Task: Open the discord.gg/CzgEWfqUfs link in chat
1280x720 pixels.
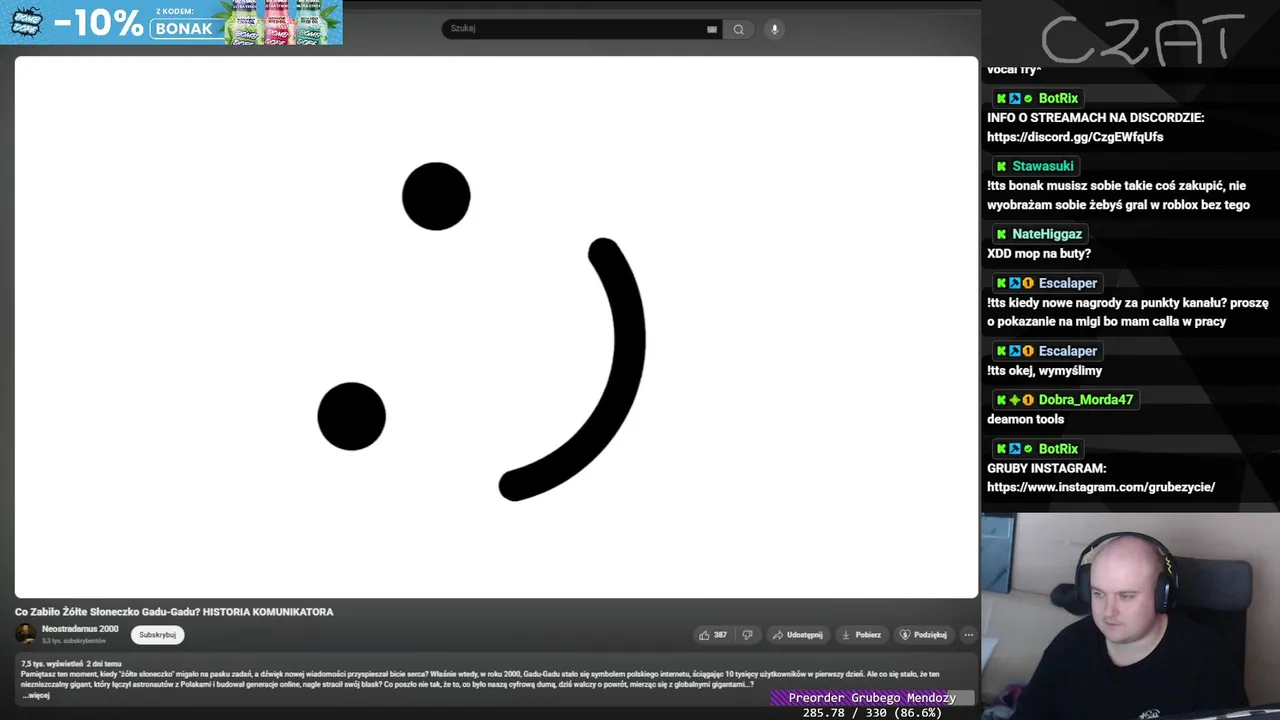Action: 1075,137
